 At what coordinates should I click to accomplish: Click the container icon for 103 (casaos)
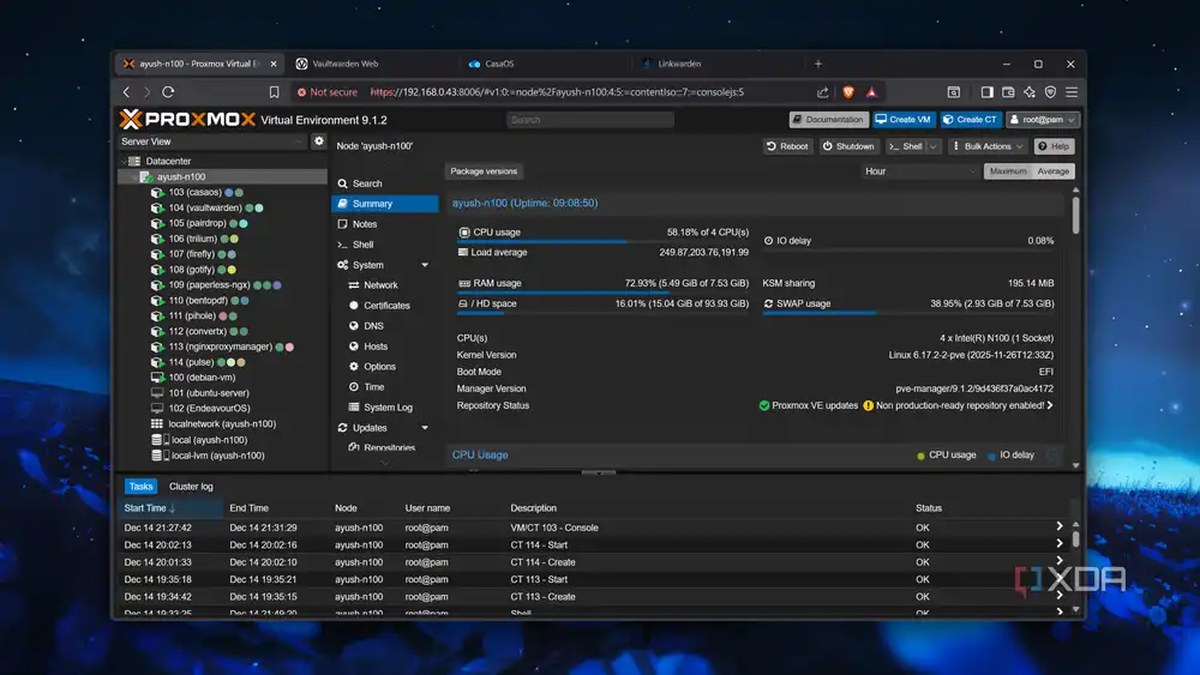[157, 192]
